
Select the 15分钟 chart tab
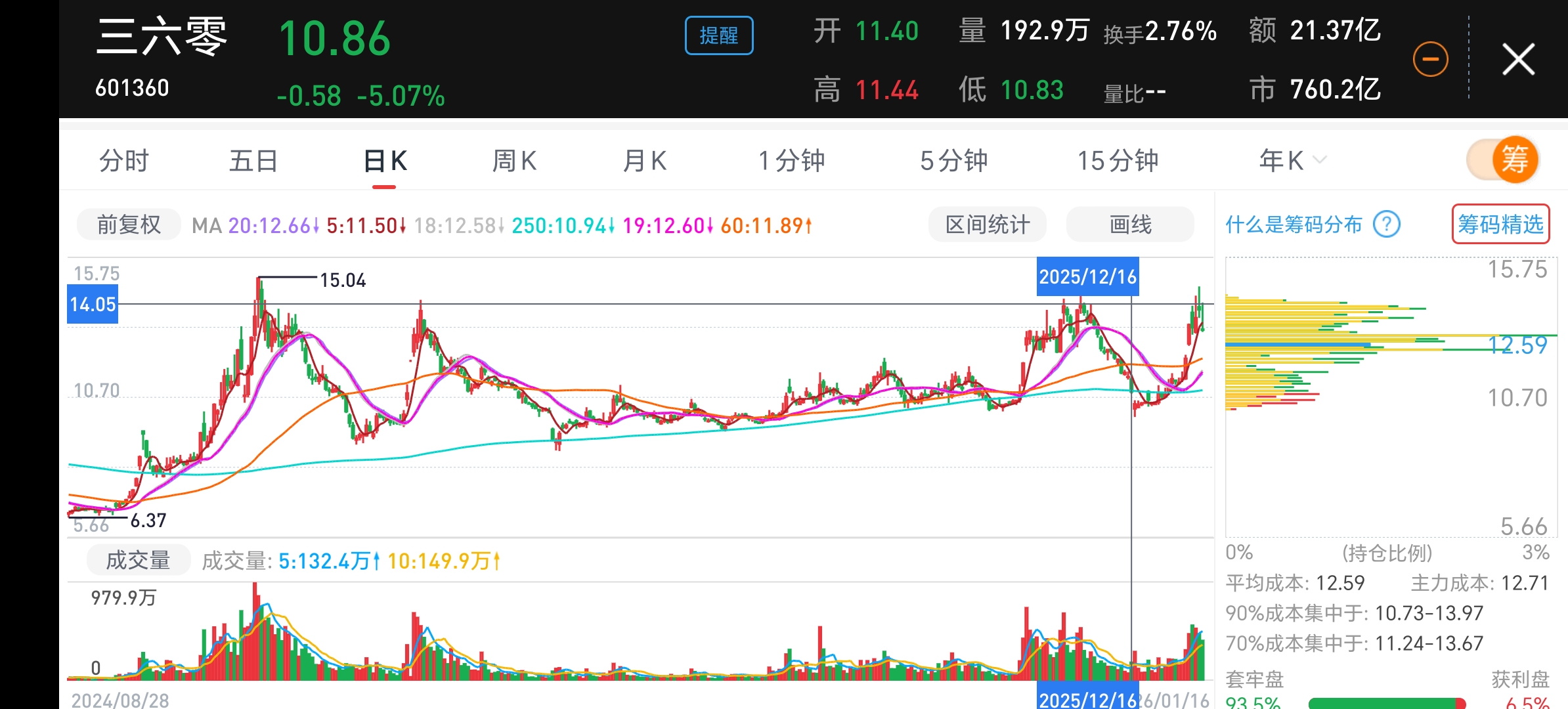pos(1118,161)
